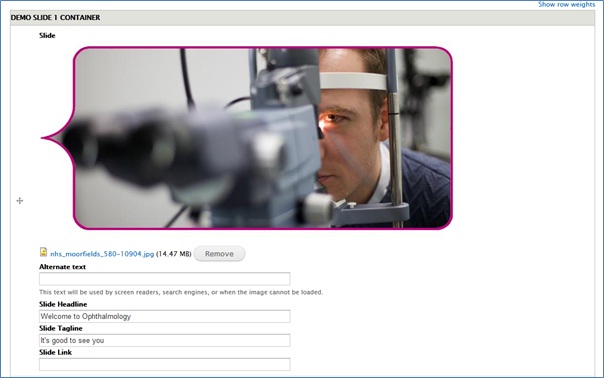Click the 'Slide' label above image
604x378 pixels.
click(x=47, y=35)
